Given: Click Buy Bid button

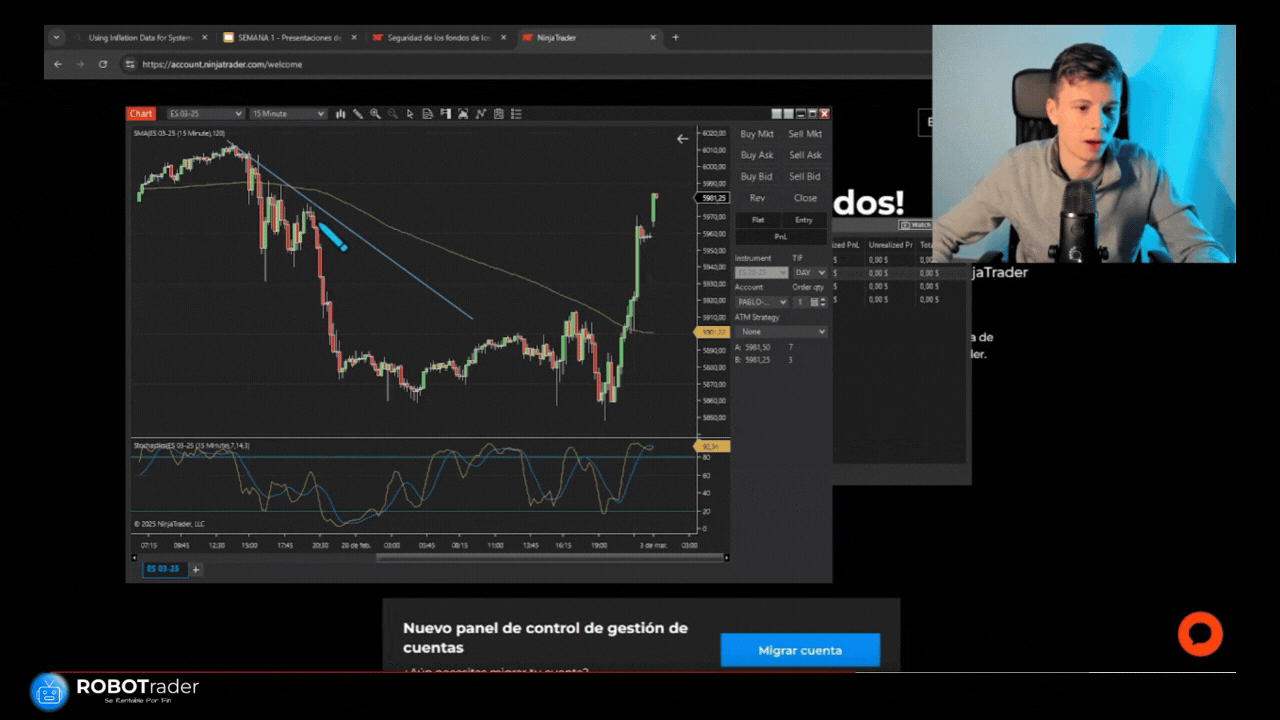Looking at the screenshot, I should coord(757,177).
